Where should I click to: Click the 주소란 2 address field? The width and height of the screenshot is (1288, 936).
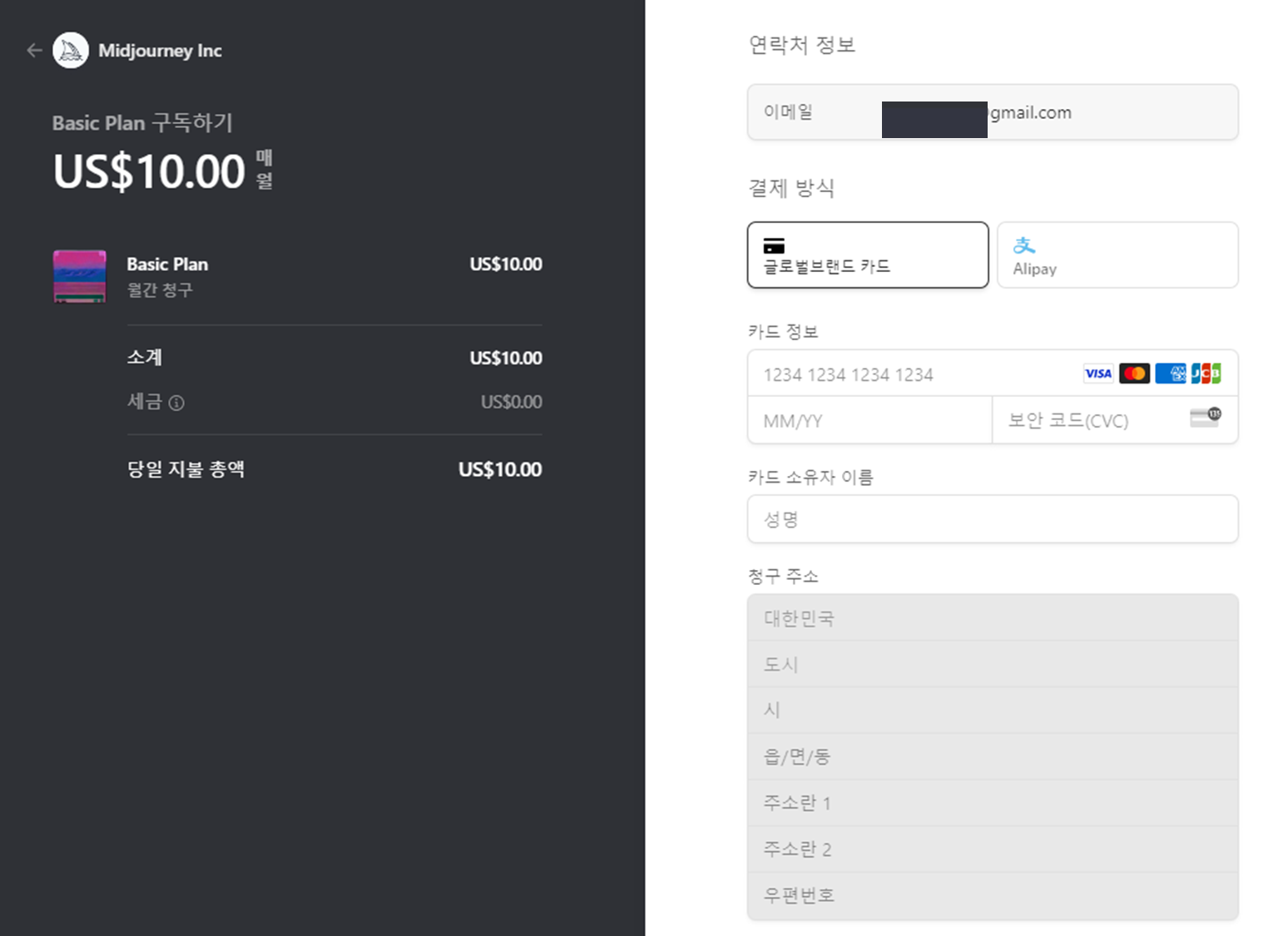993,849
